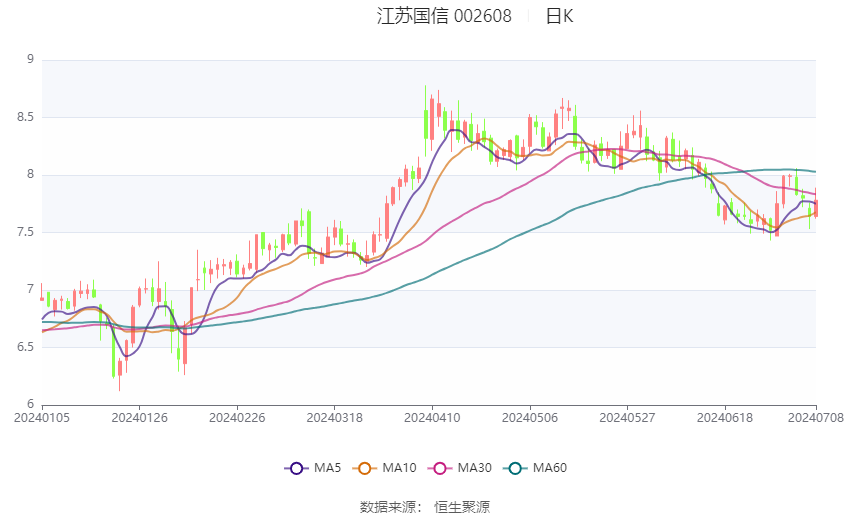Toggle the MA10 legend series
Image resolution: width=850 pixels, height=517 pixels.
point(384,468)
